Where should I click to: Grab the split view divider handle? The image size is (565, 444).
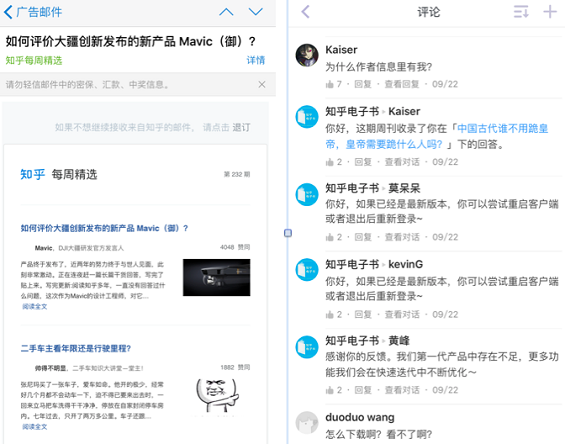pyautogui.click(x=288, y=233)
